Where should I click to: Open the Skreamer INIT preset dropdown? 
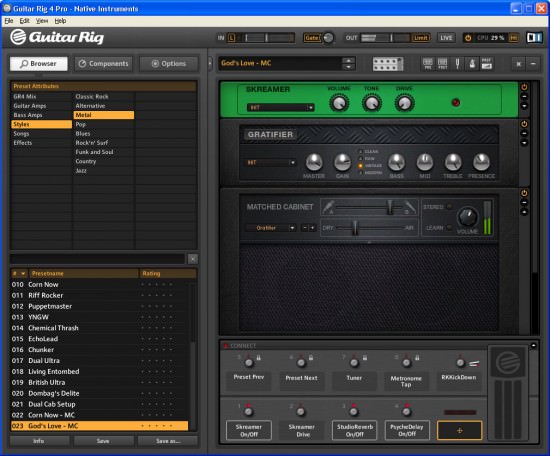click(x=280, y=108)
